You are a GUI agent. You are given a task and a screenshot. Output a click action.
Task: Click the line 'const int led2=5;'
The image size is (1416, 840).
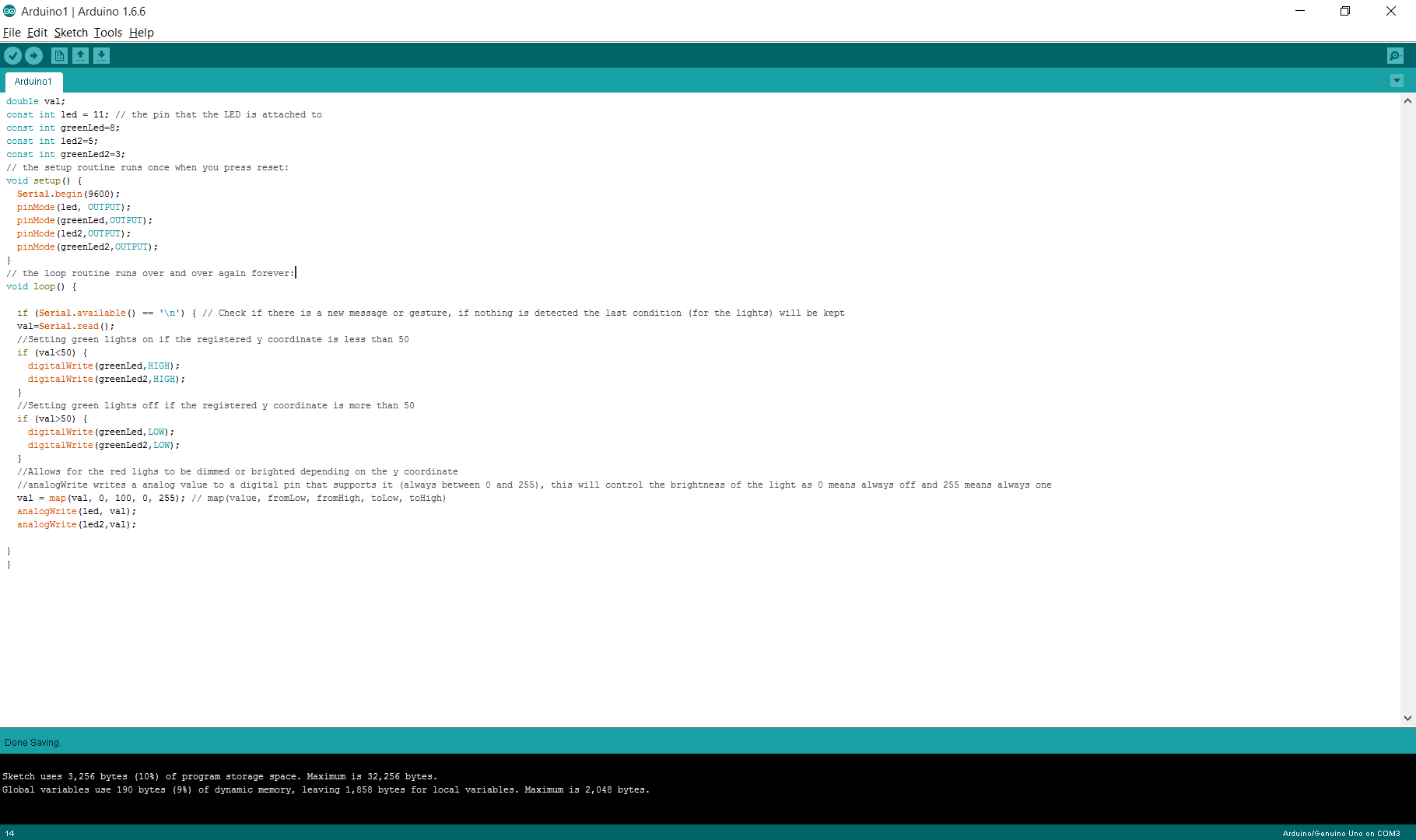pyautogui.click(x=52, y=141)
